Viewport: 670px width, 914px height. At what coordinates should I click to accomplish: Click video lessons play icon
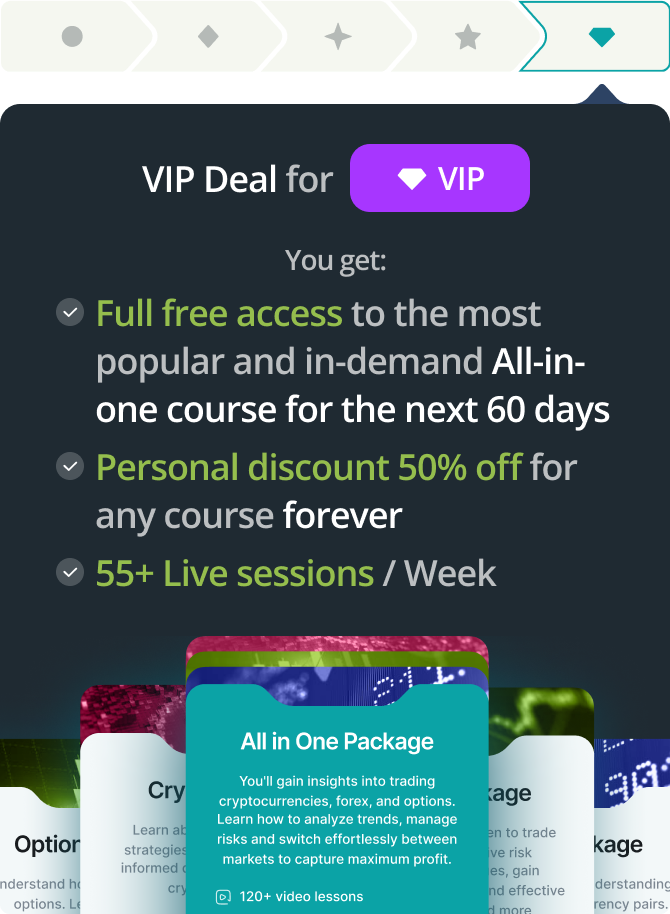point(223,897)
